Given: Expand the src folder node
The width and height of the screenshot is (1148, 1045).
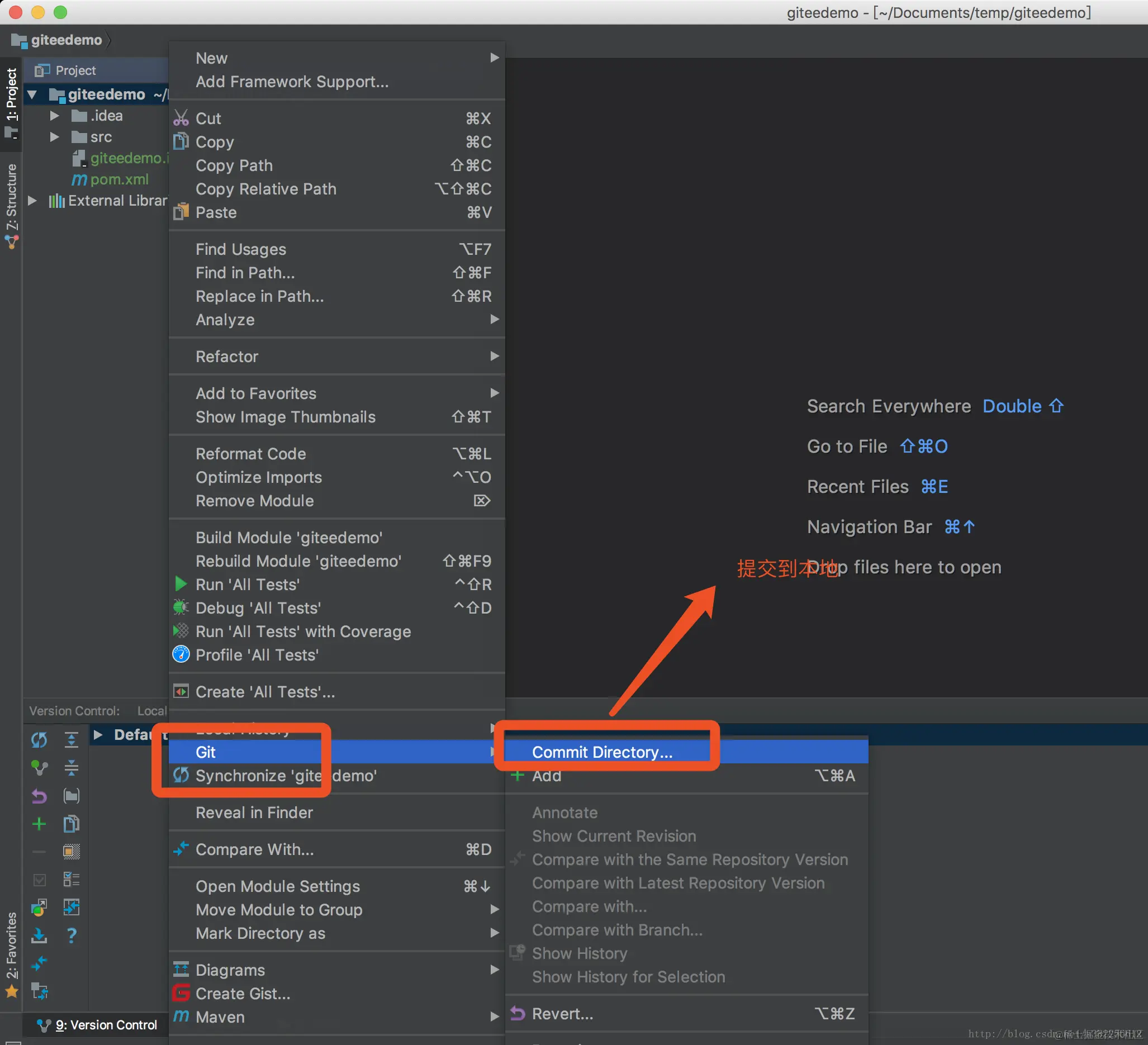Looking at the screenshot, I should coord(55,137).
